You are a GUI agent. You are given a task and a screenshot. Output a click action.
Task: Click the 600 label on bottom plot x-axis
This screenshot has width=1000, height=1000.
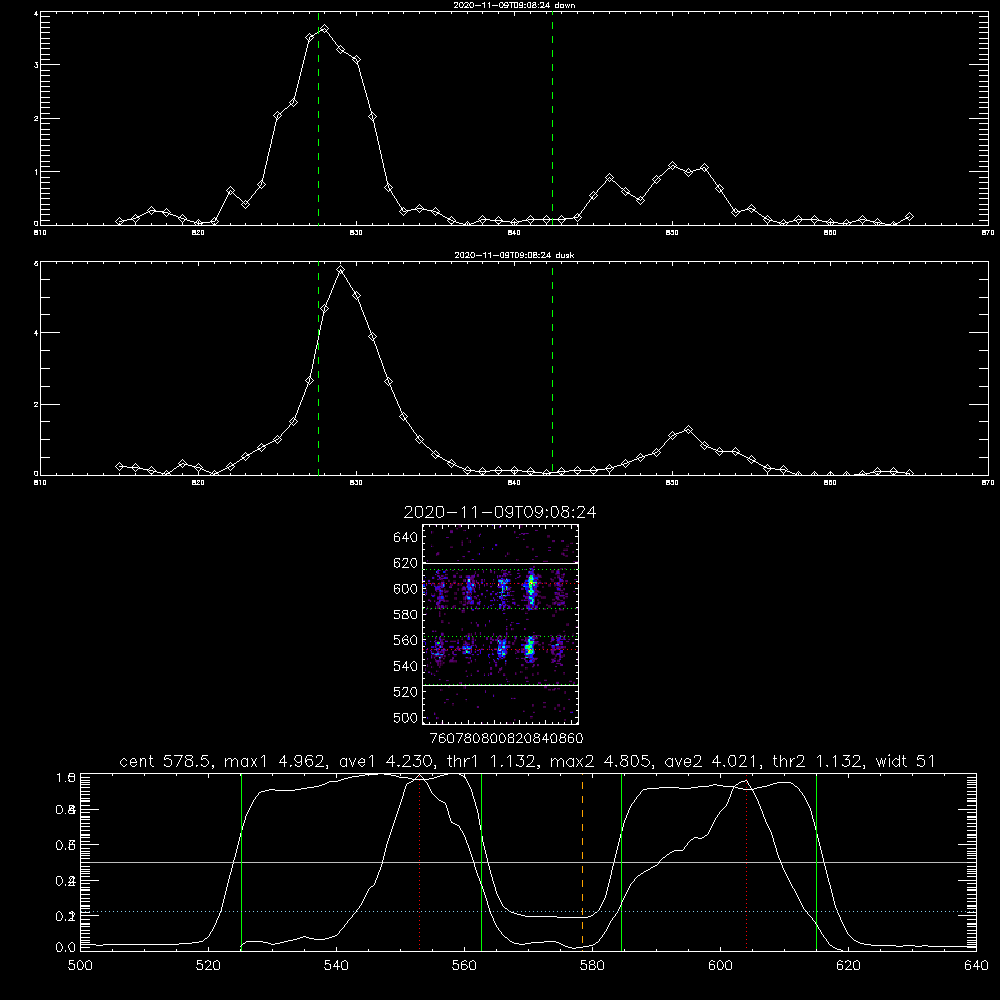(720, 966)
